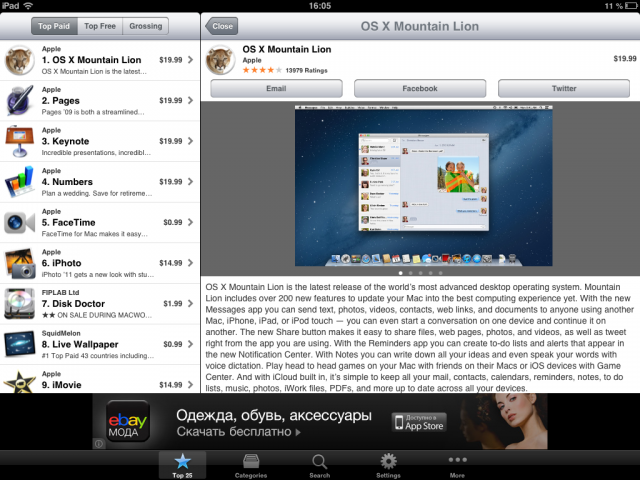Viewport: 640px width, 480px height.
Task: Expand the Pages row chevron
Action: coord(191,100)
